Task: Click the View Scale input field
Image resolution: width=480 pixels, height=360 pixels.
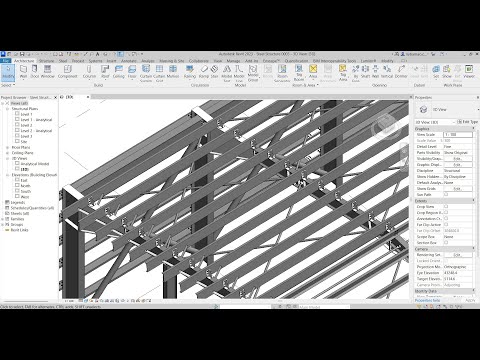Action: (458, 134)
